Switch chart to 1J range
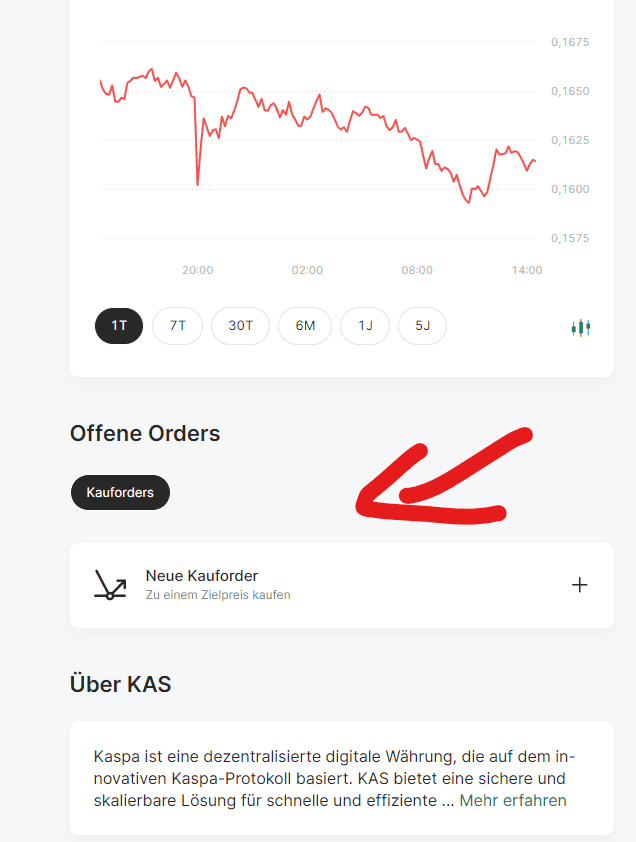This screenshot has width=636, height=842. (365, 325)
